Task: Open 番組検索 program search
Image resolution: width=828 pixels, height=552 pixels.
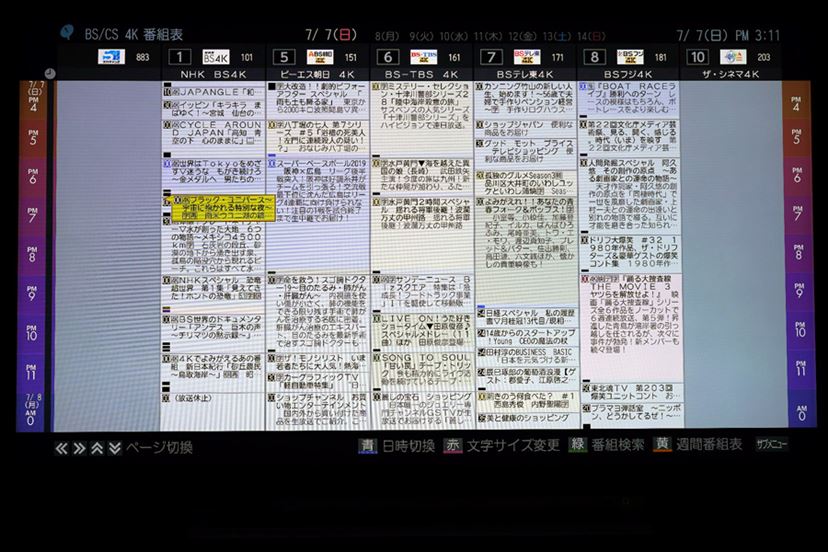Action: [x=617, y=445]
